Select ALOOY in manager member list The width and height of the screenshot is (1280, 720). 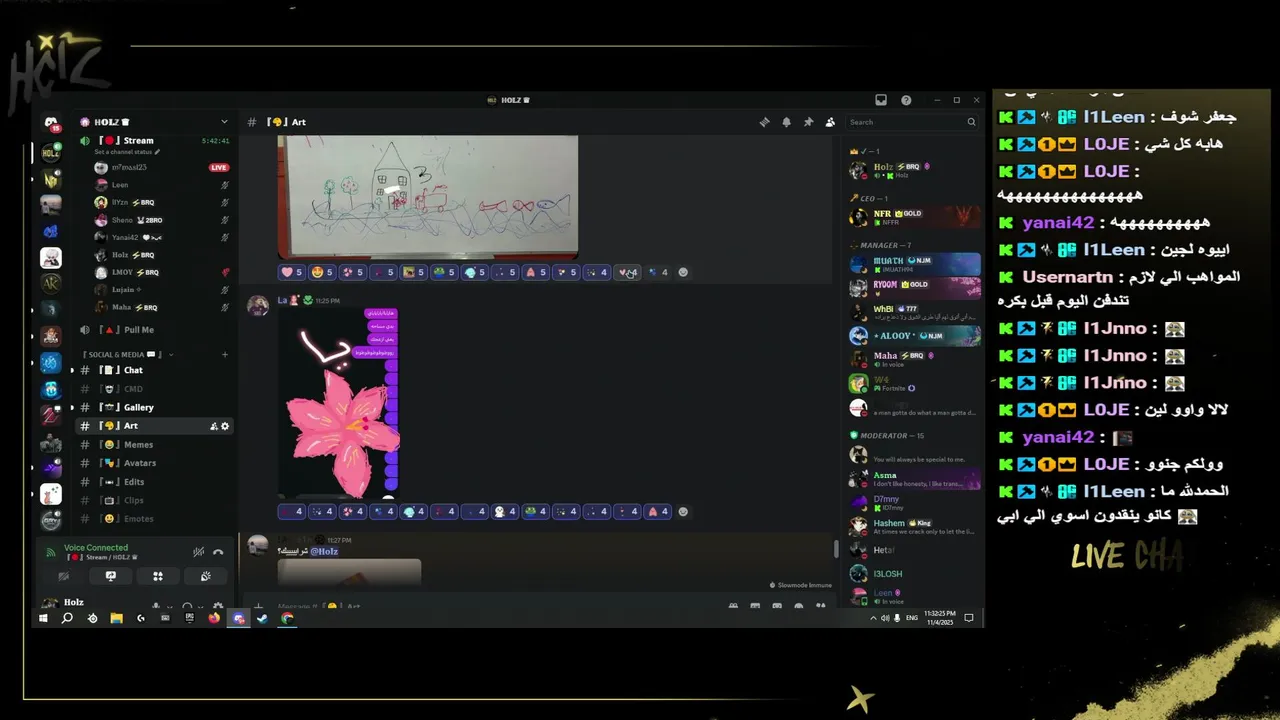tap(915, 336)
